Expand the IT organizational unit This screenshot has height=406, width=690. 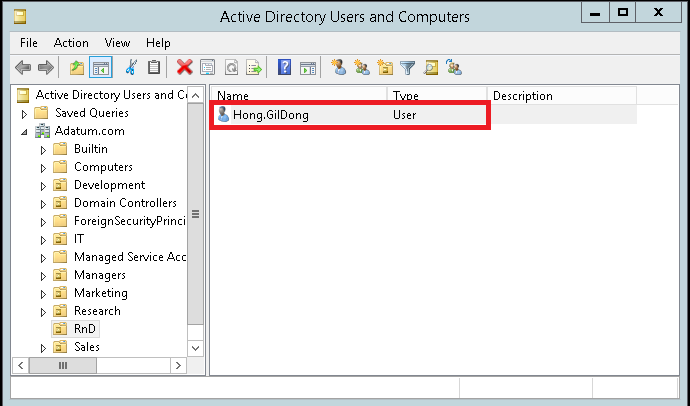pyautogui.click(x=43, y=240)
